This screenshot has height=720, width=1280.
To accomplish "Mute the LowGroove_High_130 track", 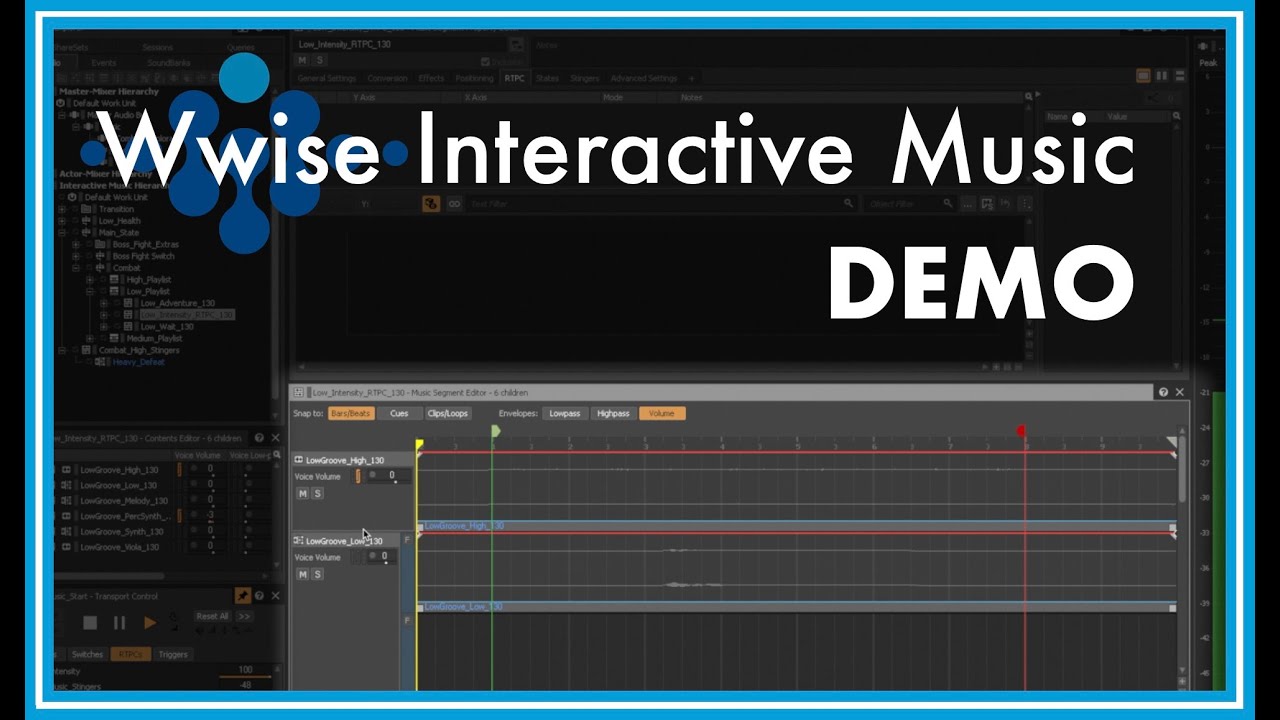I will pos(302,493).
